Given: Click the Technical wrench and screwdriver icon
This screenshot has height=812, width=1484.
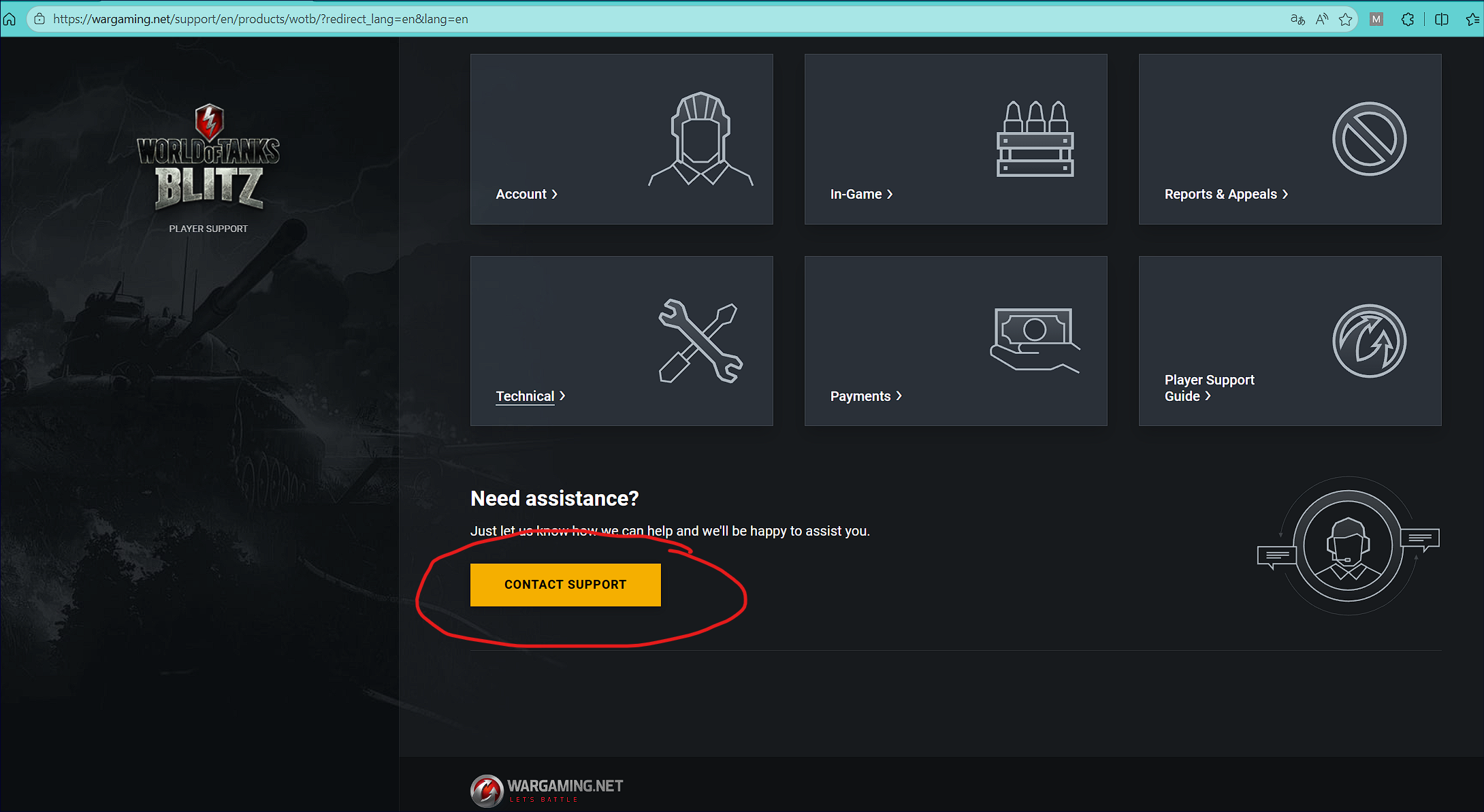Looking at the screenshot, I should (x=701, y=341).
